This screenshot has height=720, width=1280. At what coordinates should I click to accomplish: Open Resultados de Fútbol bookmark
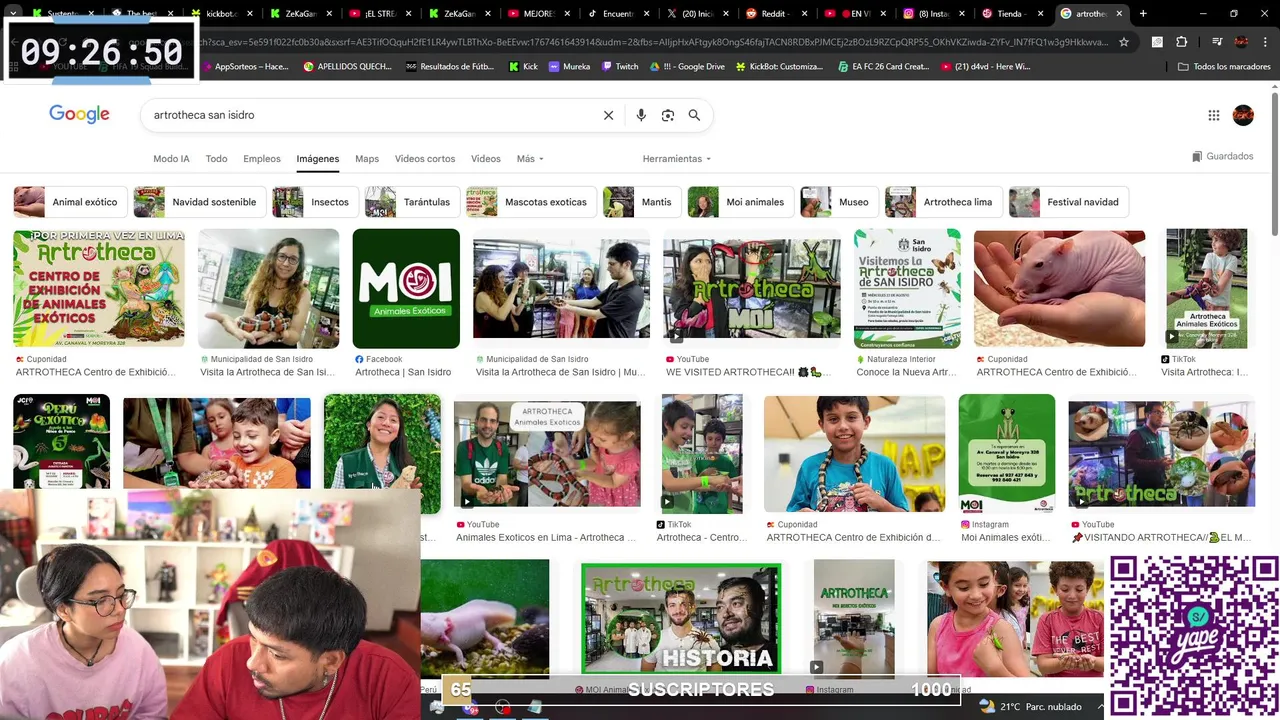point(450,66)
